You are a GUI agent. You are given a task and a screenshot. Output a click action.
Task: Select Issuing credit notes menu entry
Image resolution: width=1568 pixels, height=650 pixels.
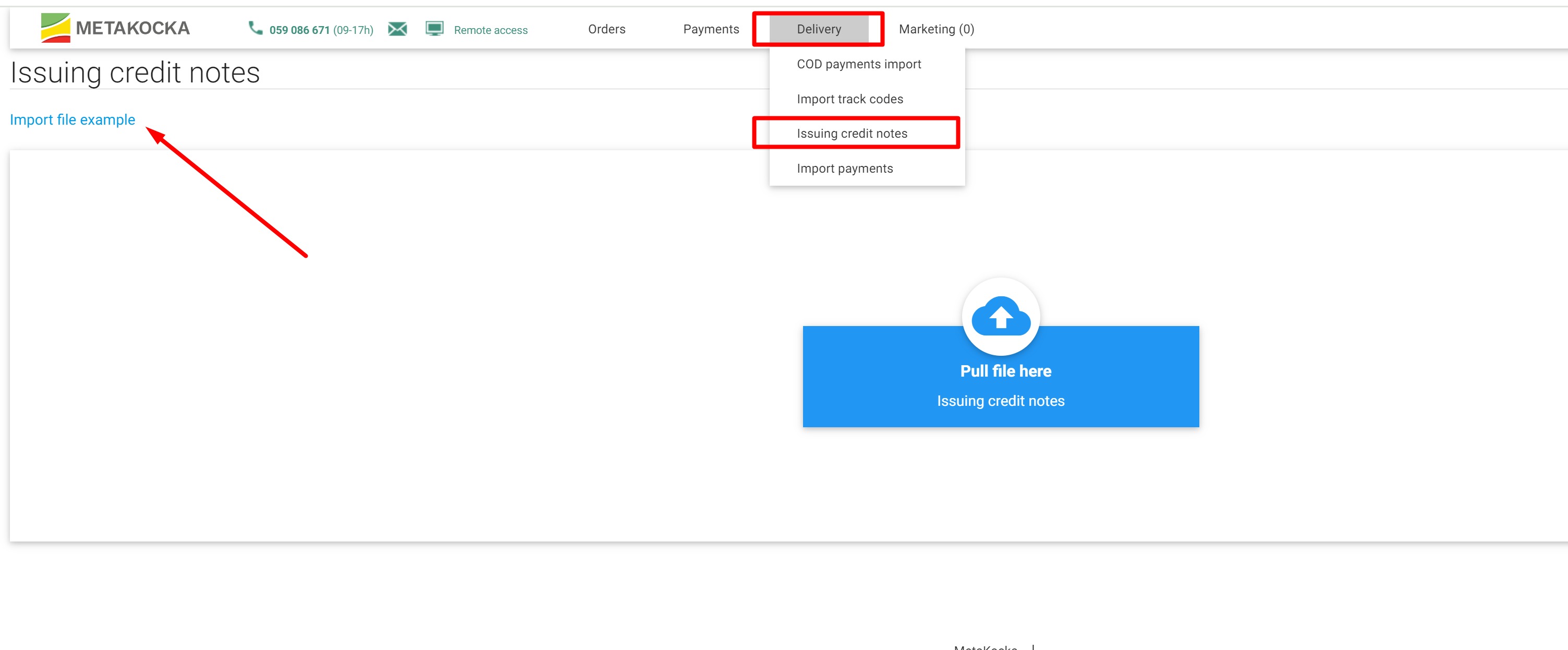[x=852, y=134]
